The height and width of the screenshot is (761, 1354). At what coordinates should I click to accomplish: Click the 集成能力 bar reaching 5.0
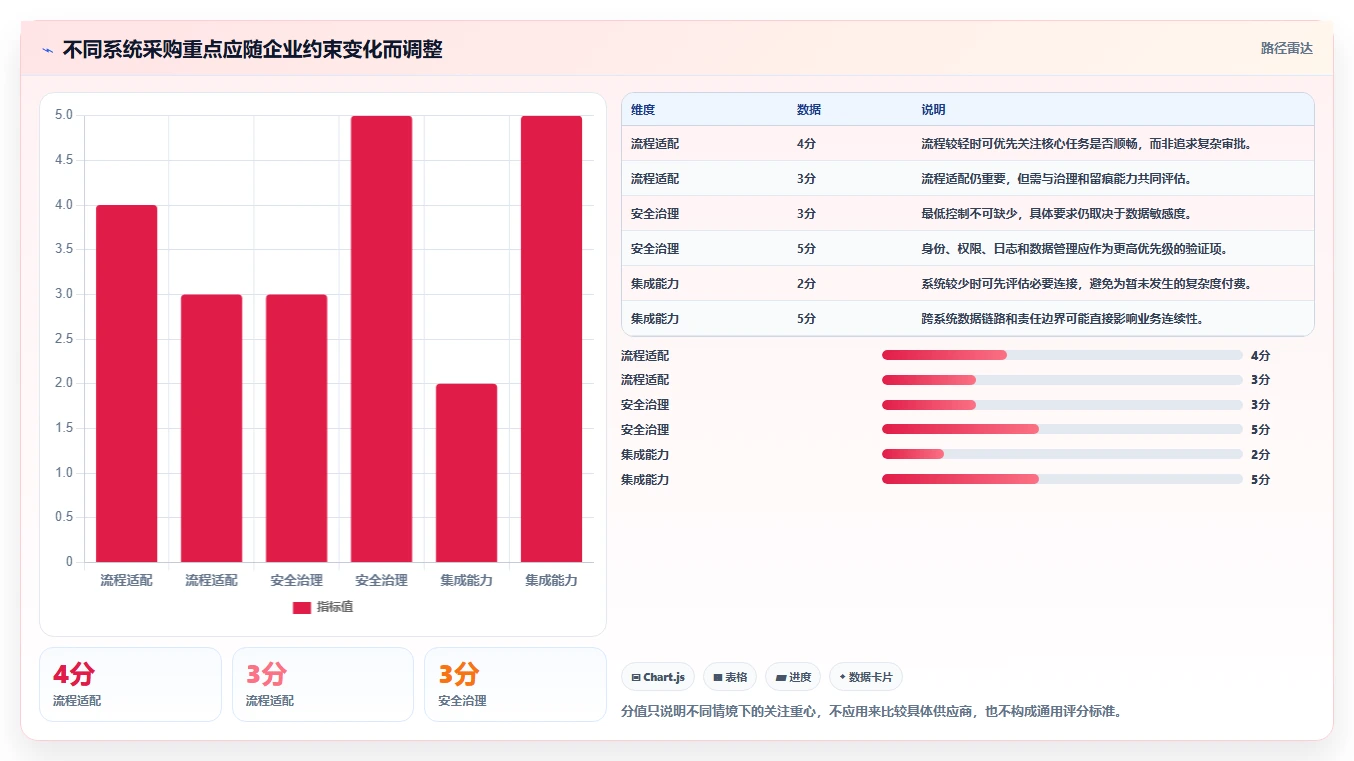click(x=551, y=339)
